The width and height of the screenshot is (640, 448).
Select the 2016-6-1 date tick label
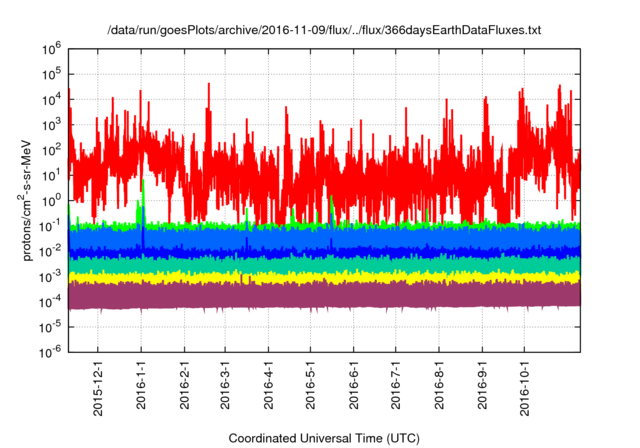point(353,385)
